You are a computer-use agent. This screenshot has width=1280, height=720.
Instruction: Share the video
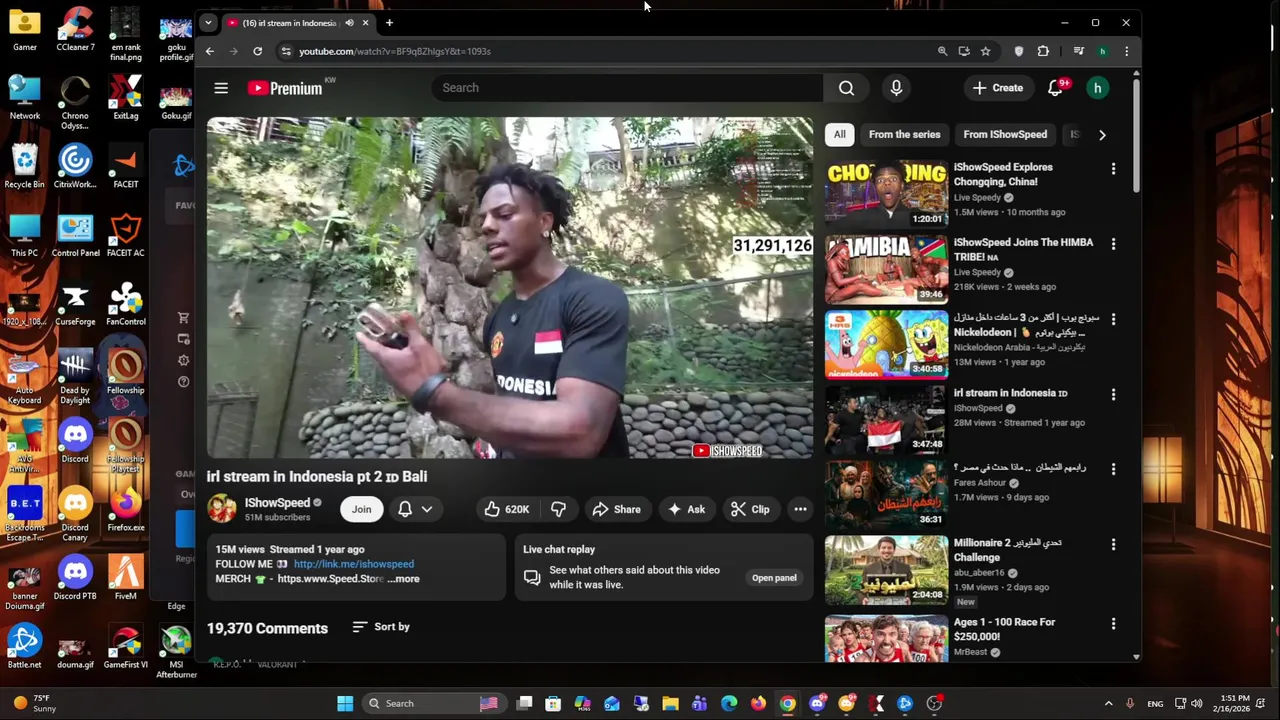click(616, 509)
